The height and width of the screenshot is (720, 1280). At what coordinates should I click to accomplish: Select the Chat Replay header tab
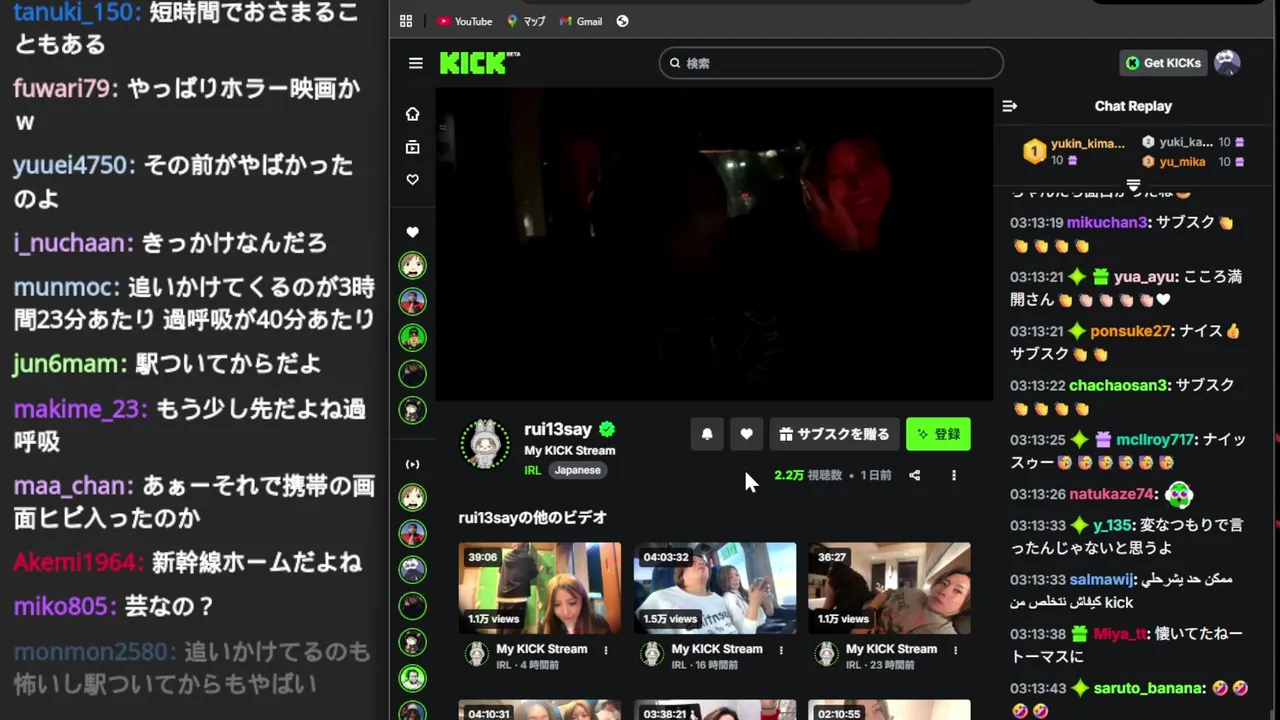tap(1133, 106)
